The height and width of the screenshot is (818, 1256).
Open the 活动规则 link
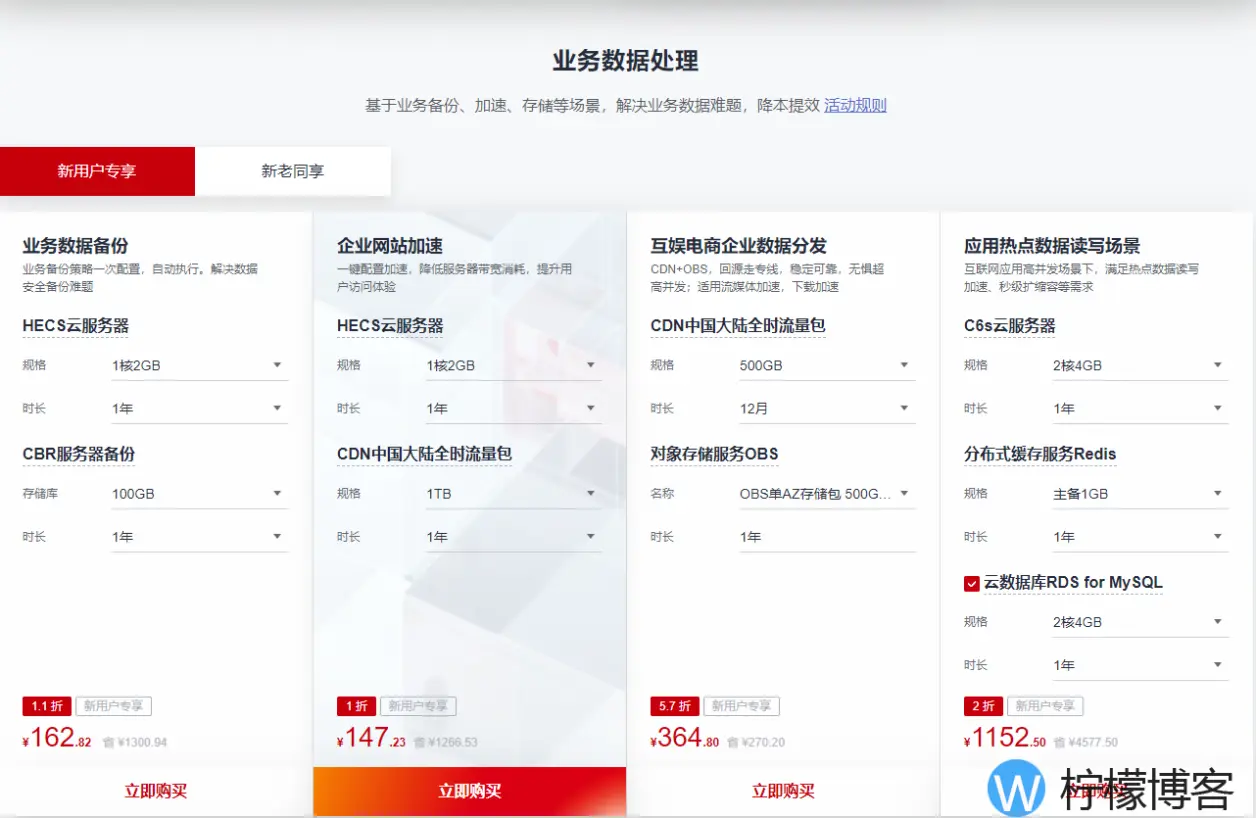[855, 105]
